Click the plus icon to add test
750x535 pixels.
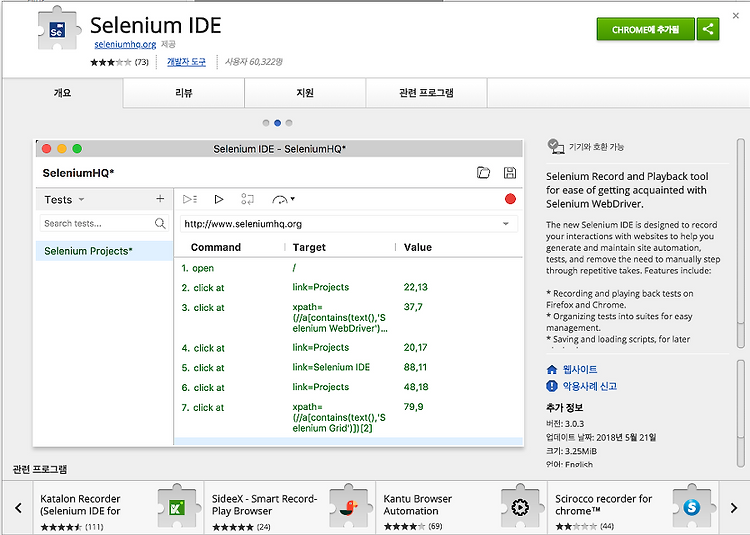pos(160,199)
